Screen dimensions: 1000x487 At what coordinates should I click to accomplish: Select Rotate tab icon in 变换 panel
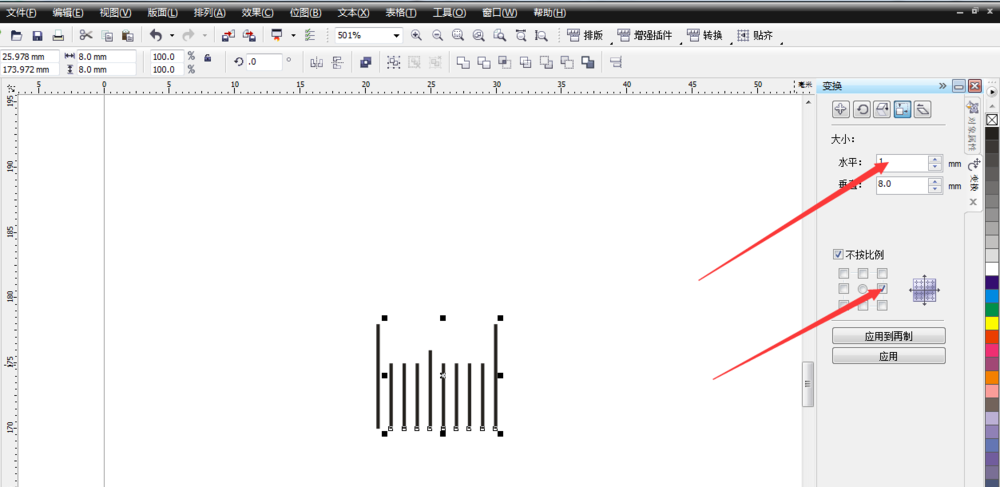point(862,110)
